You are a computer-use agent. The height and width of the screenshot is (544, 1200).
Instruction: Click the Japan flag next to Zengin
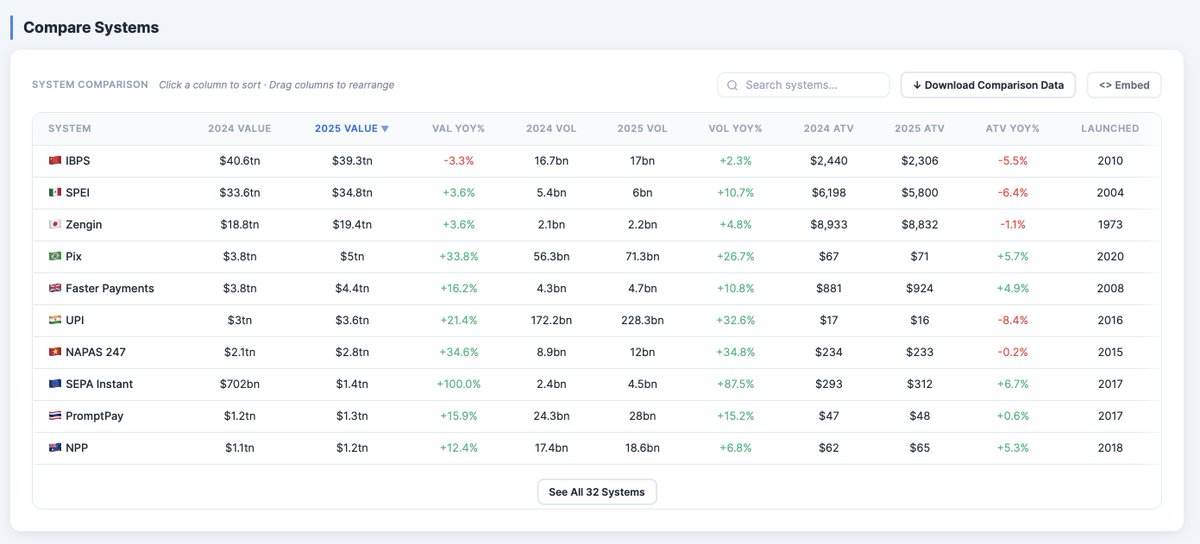[x=55, y=225]
